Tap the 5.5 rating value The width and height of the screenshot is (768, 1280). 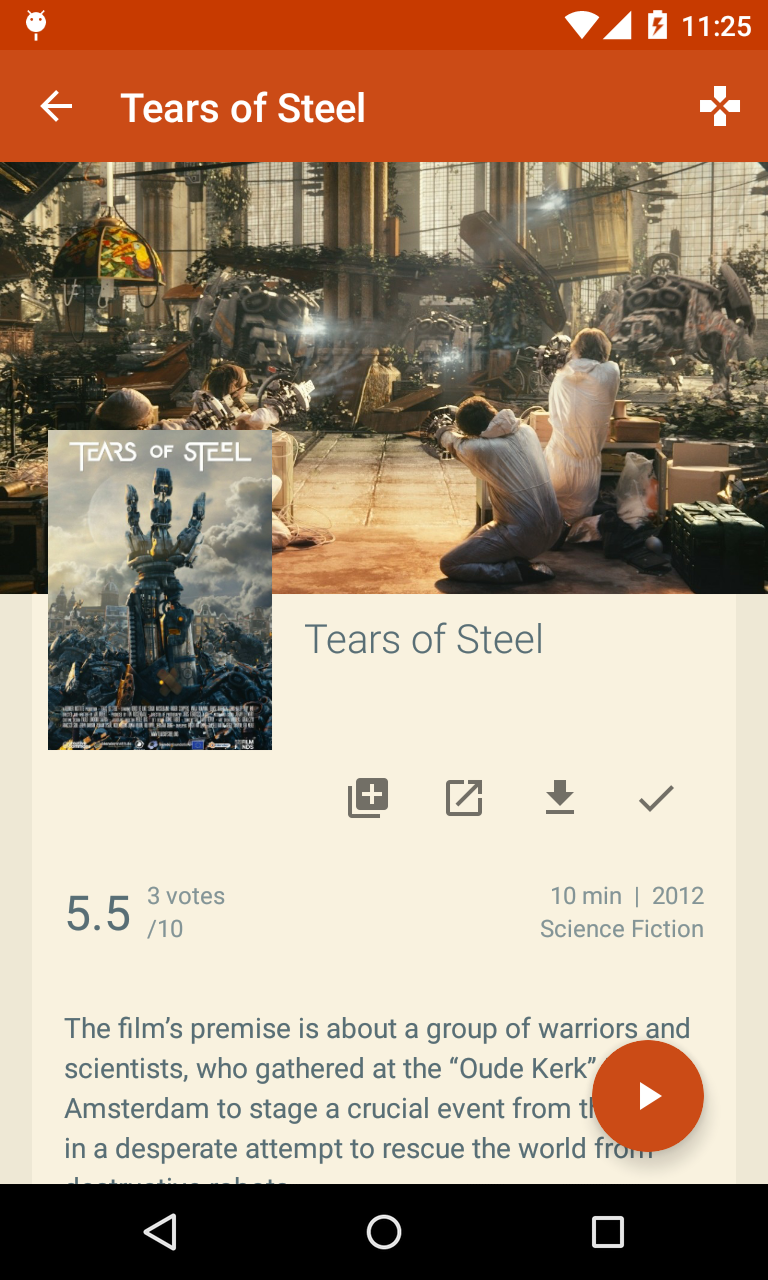click(98, 913)
